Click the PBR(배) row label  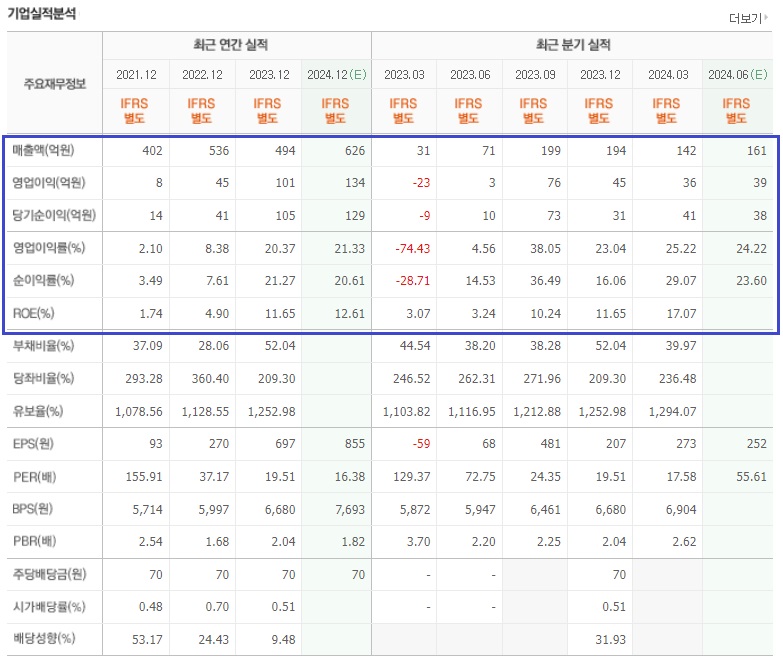pyautogui.click(x=34, y=541)
